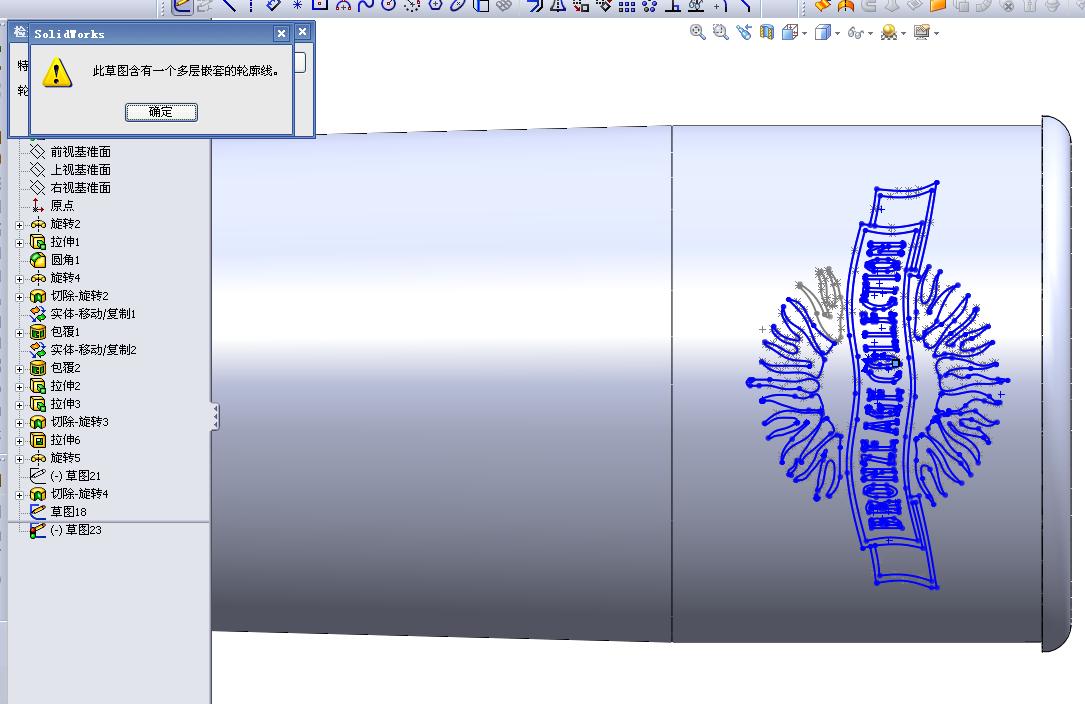Expand the 包覆1 feature node
This screenshot has width=1085, height=704.
(19, 333)
